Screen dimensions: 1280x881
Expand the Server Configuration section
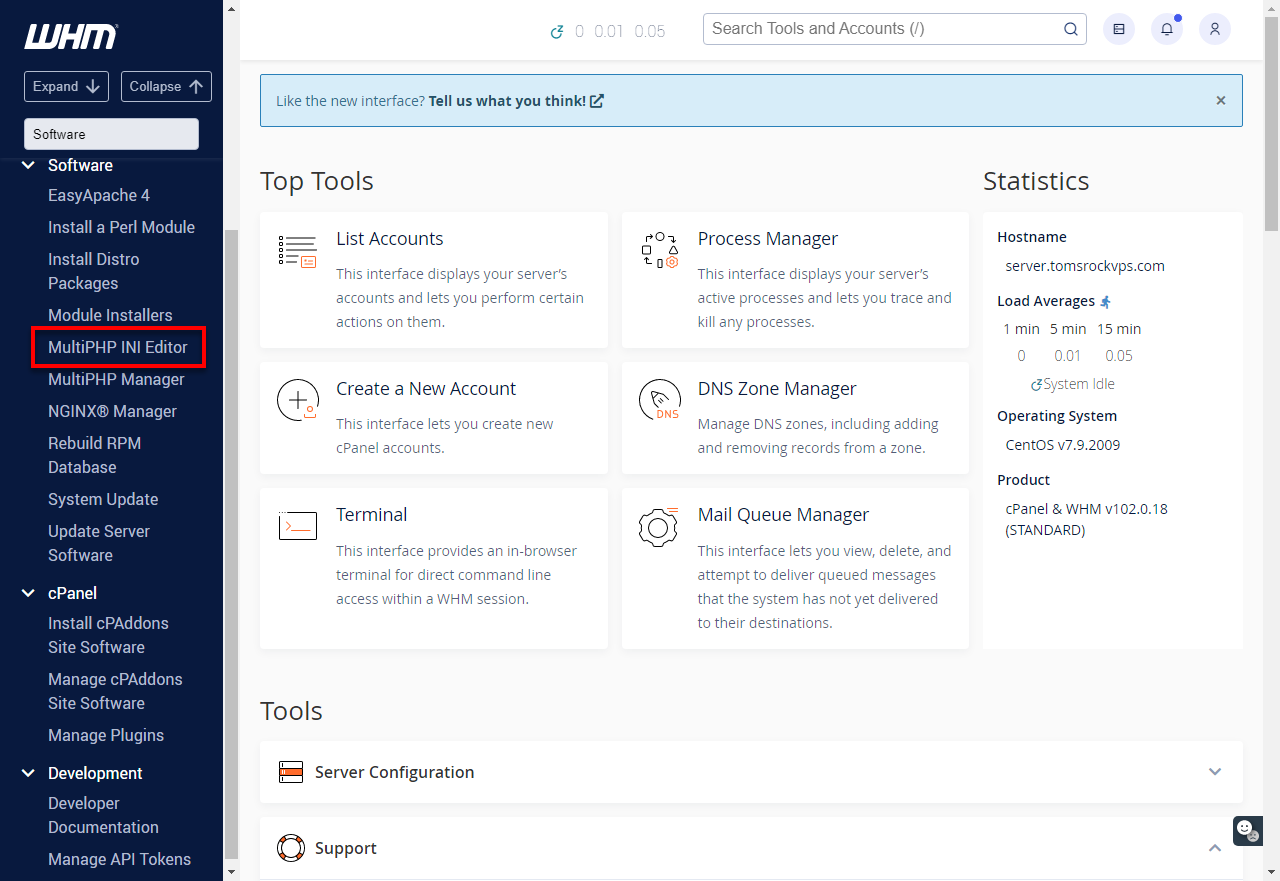[1215, 772]
